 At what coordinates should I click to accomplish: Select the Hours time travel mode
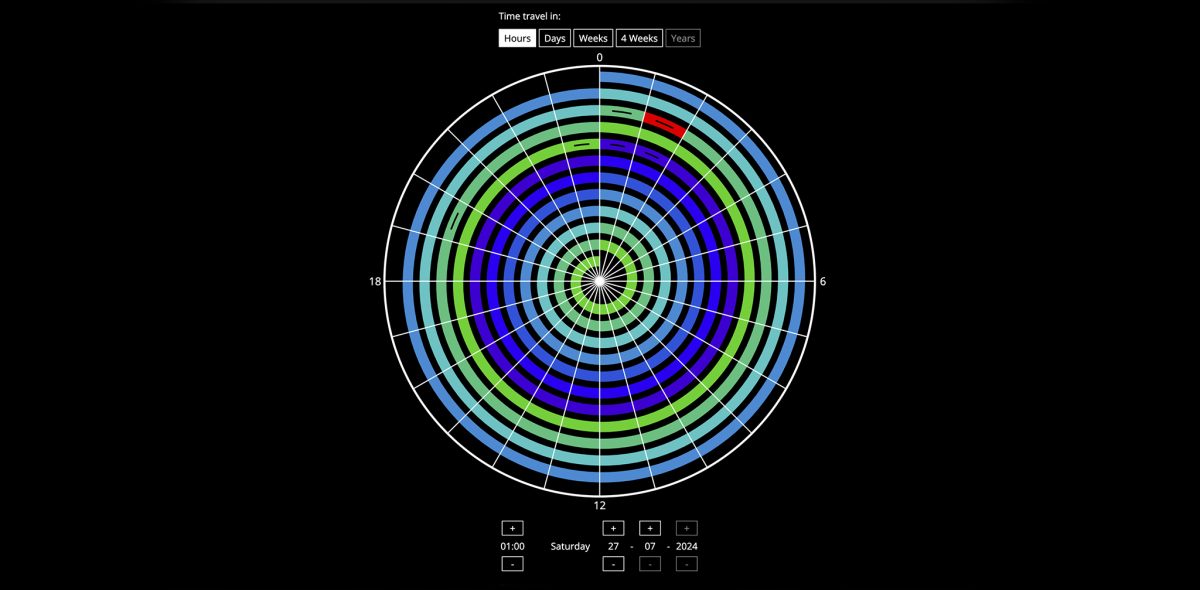(517, 38)
